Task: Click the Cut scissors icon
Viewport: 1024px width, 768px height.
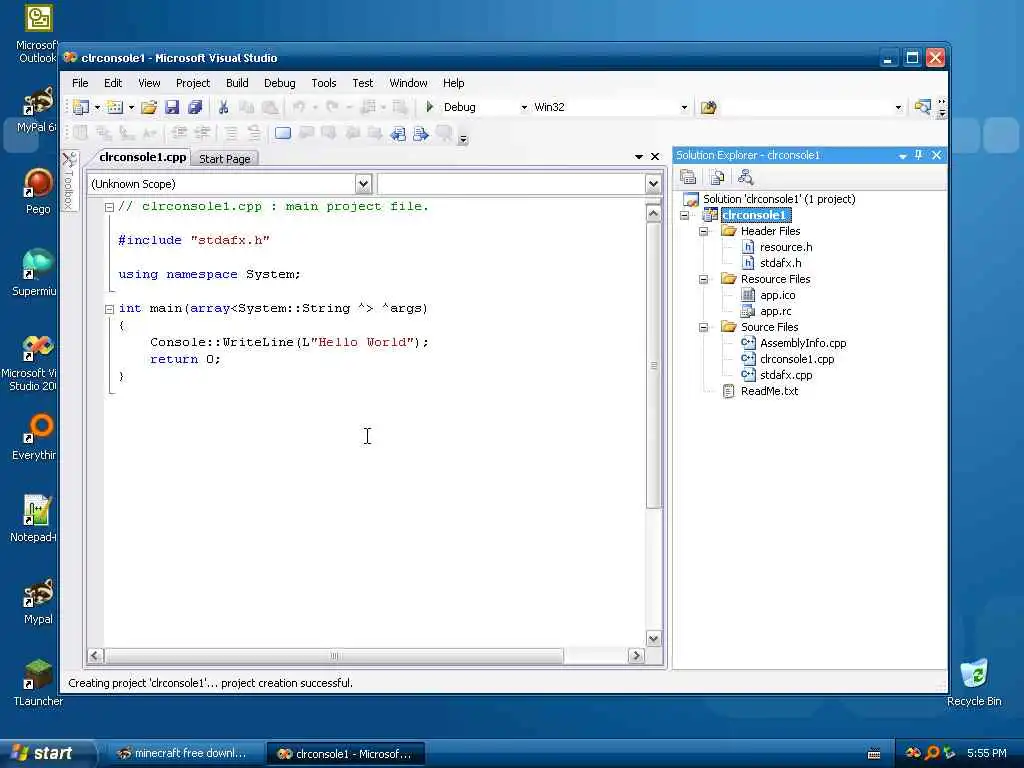Action: tap(223, 107)
